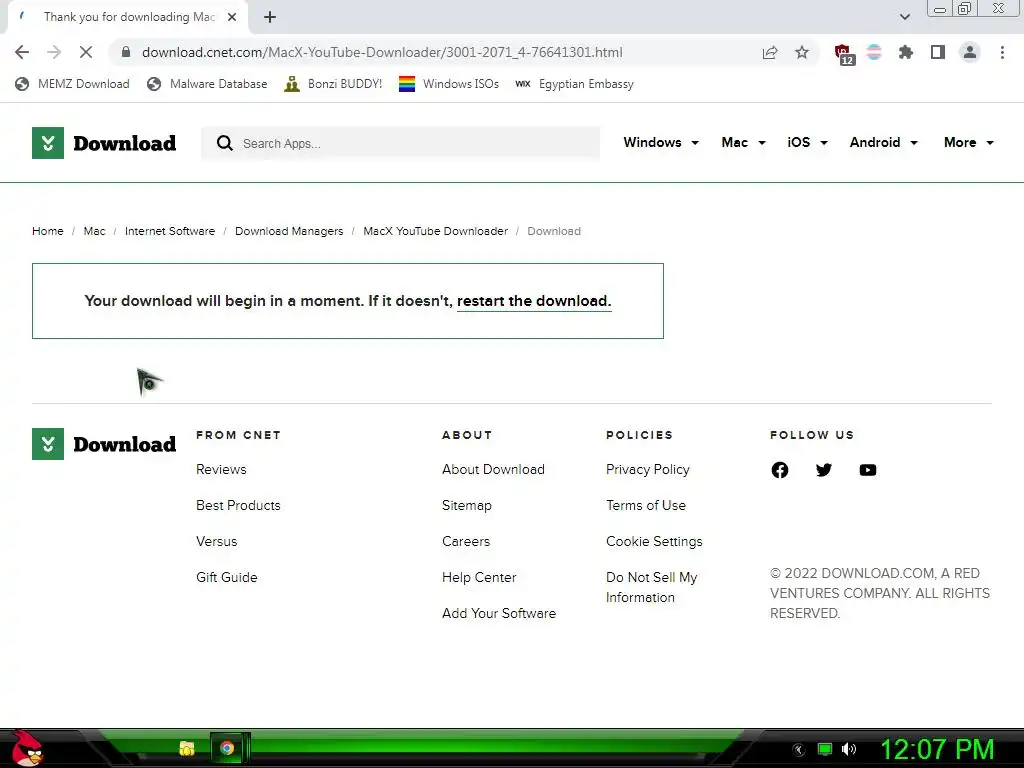
Task: Open the Malware Database bookmark
Action: (207, 84)
